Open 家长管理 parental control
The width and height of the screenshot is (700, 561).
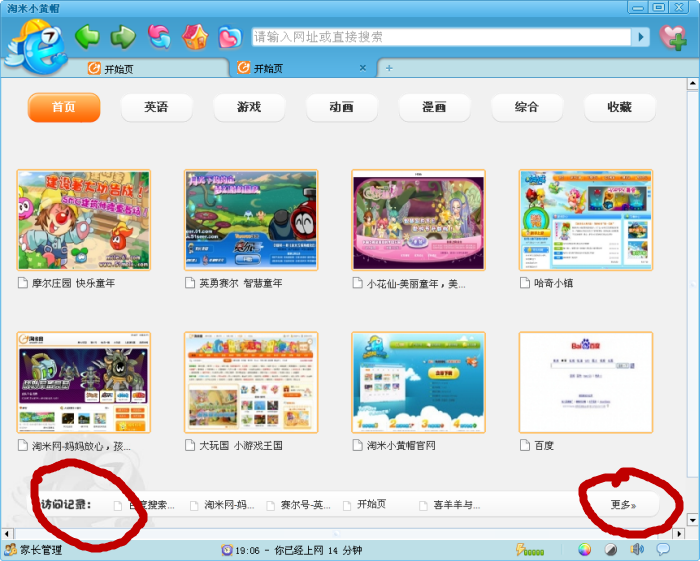(33, 550)
